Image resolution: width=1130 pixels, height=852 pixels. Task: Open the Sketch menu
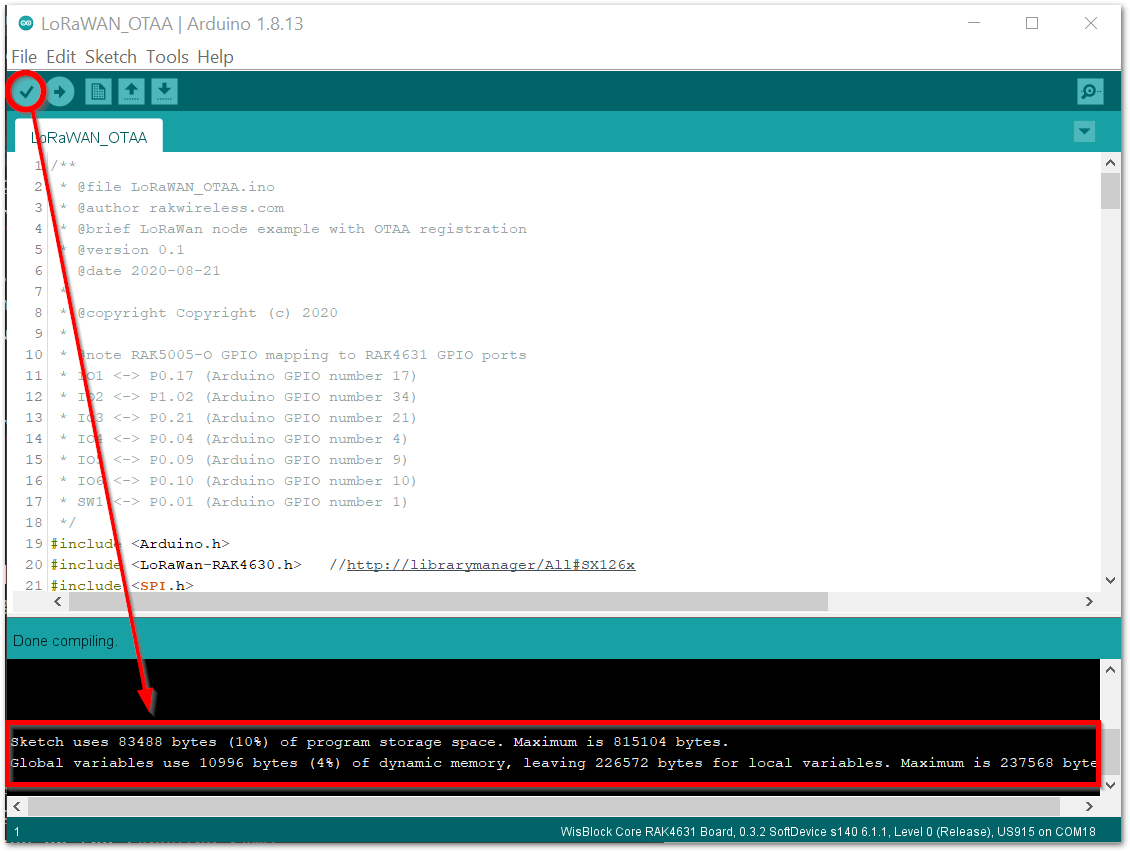[110, 57]
